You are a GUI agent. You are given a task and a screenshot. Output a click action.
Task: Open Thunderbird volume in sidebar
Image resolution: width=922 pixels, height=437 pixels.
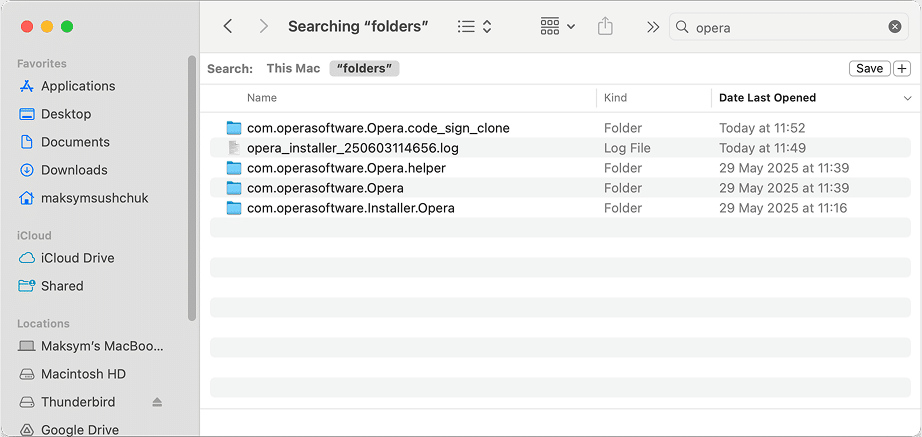coord(78,402)
